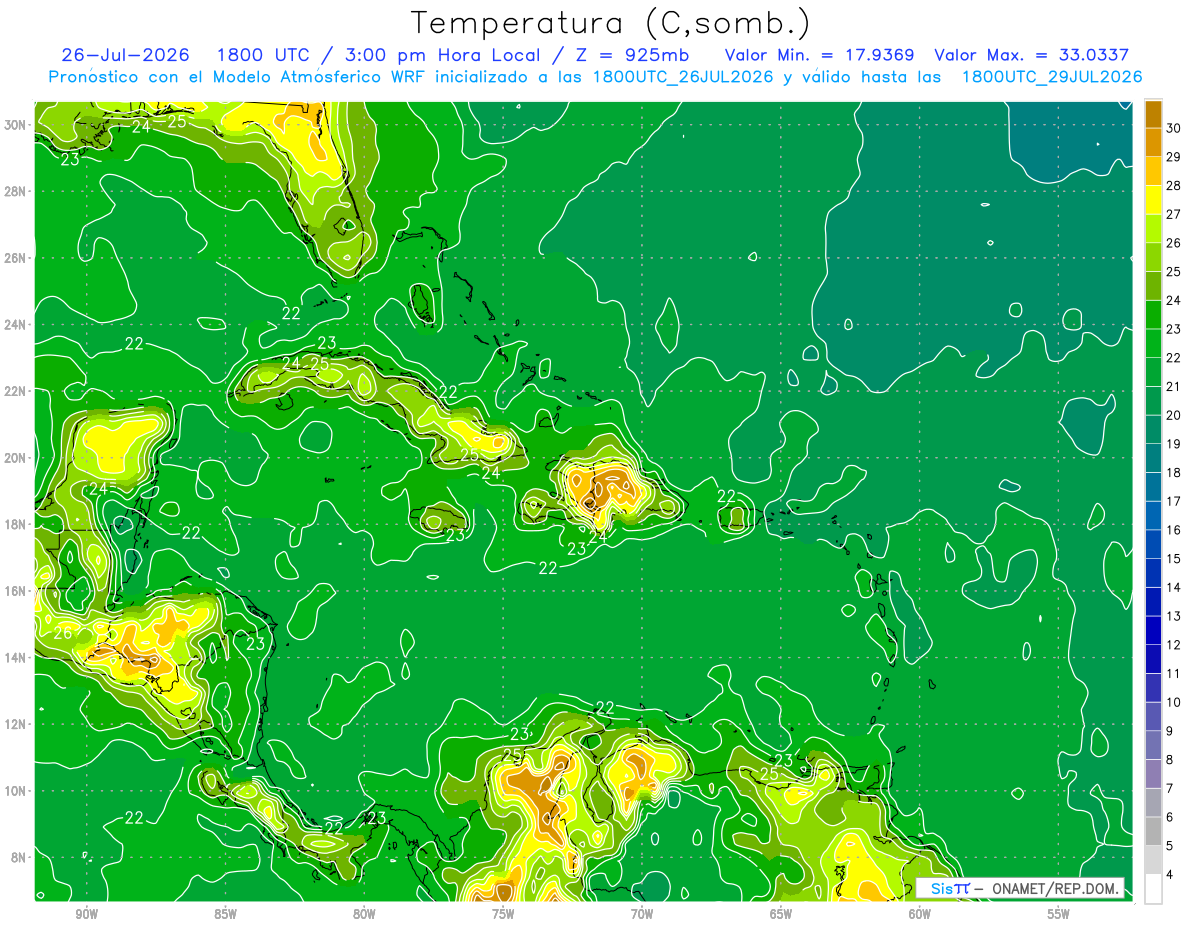Viewport: 1200px width, 927px height.
Task: Click the legend value 24
Action: (x=1174, y=300)
